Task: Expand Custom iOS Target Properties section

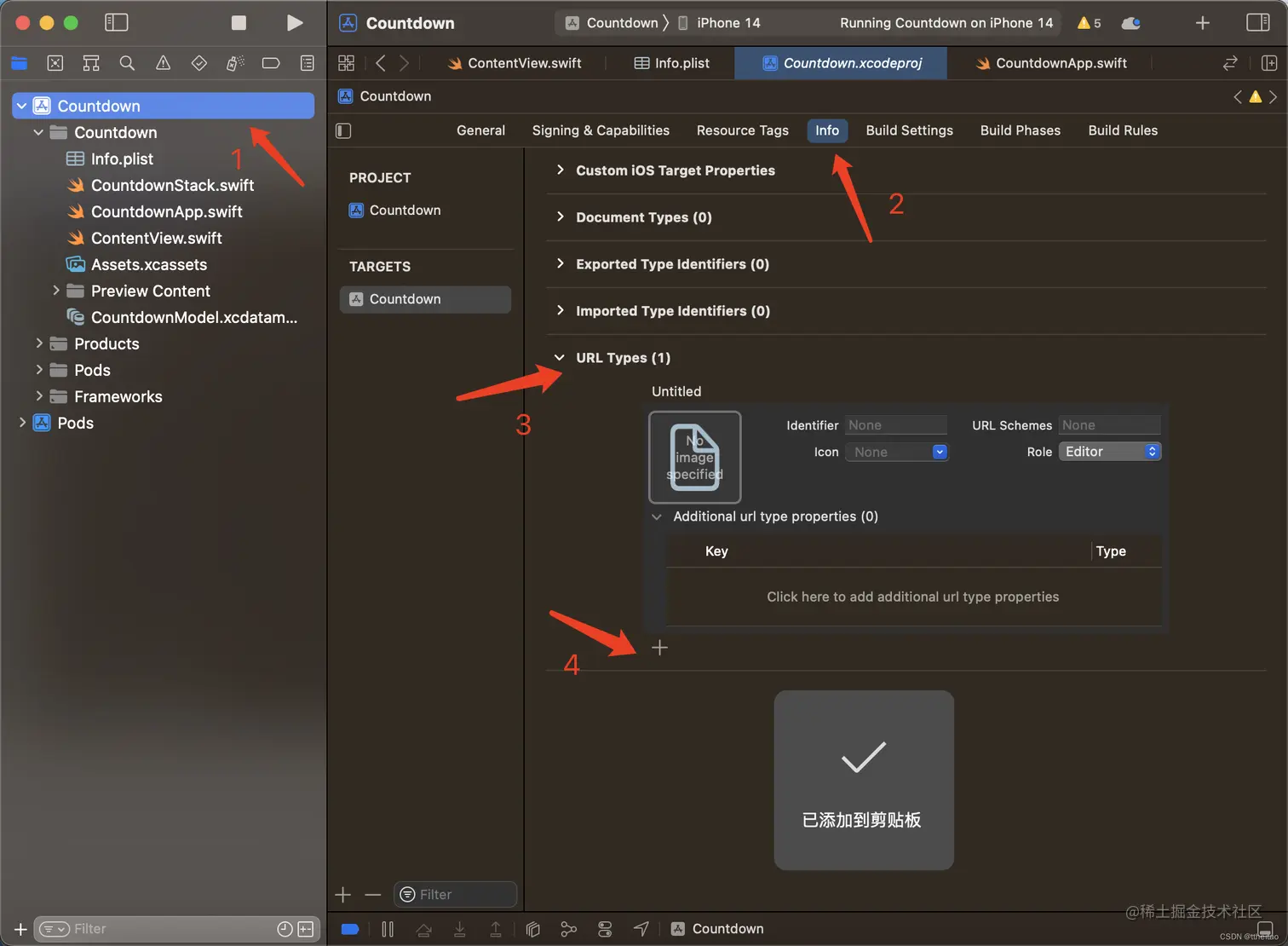Action: pyautogui.click(x=560, y=170)
